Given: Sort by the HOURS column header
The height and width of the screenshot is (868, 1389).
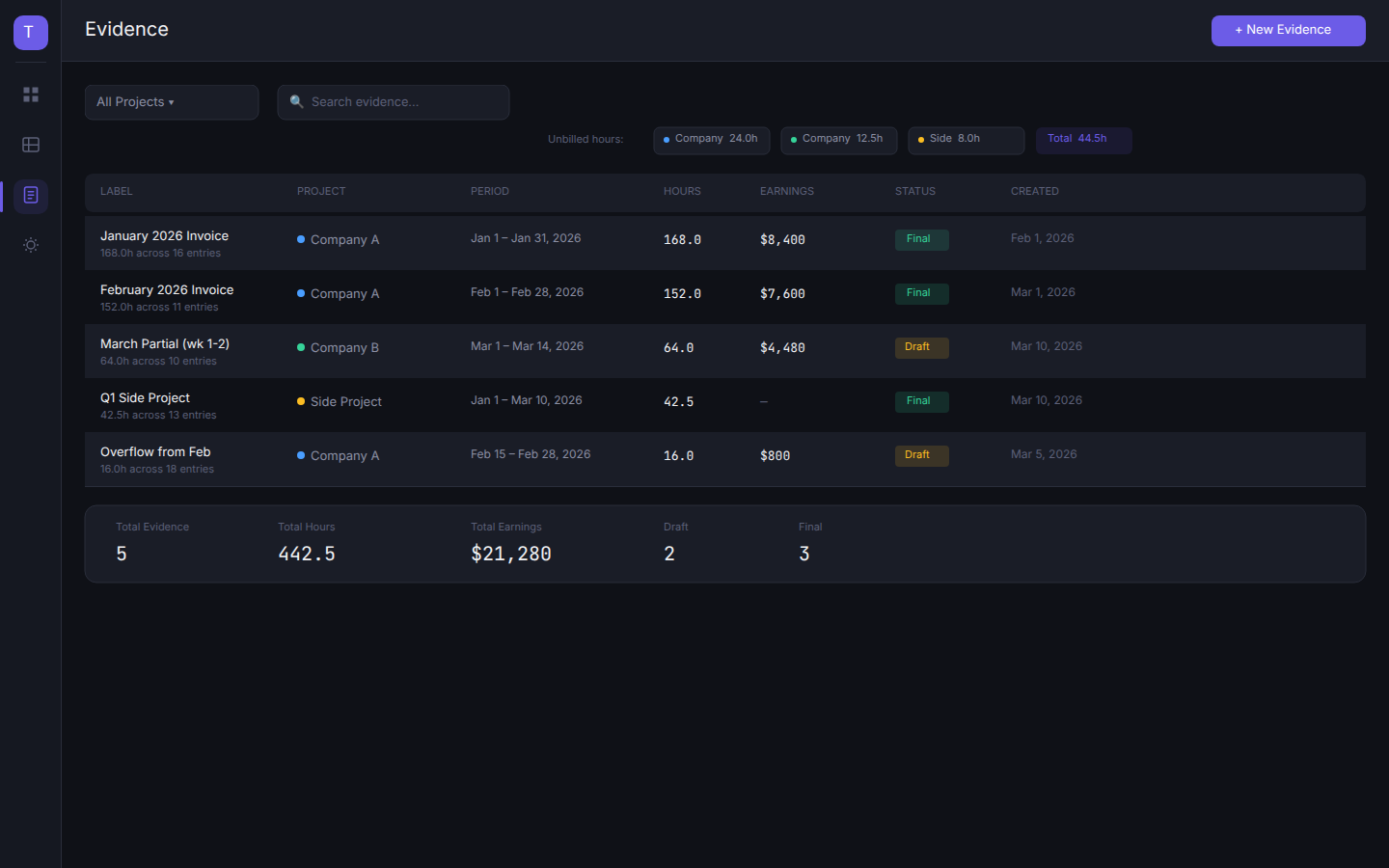Looking at the screenshot, I should click(x=682, y=192).
